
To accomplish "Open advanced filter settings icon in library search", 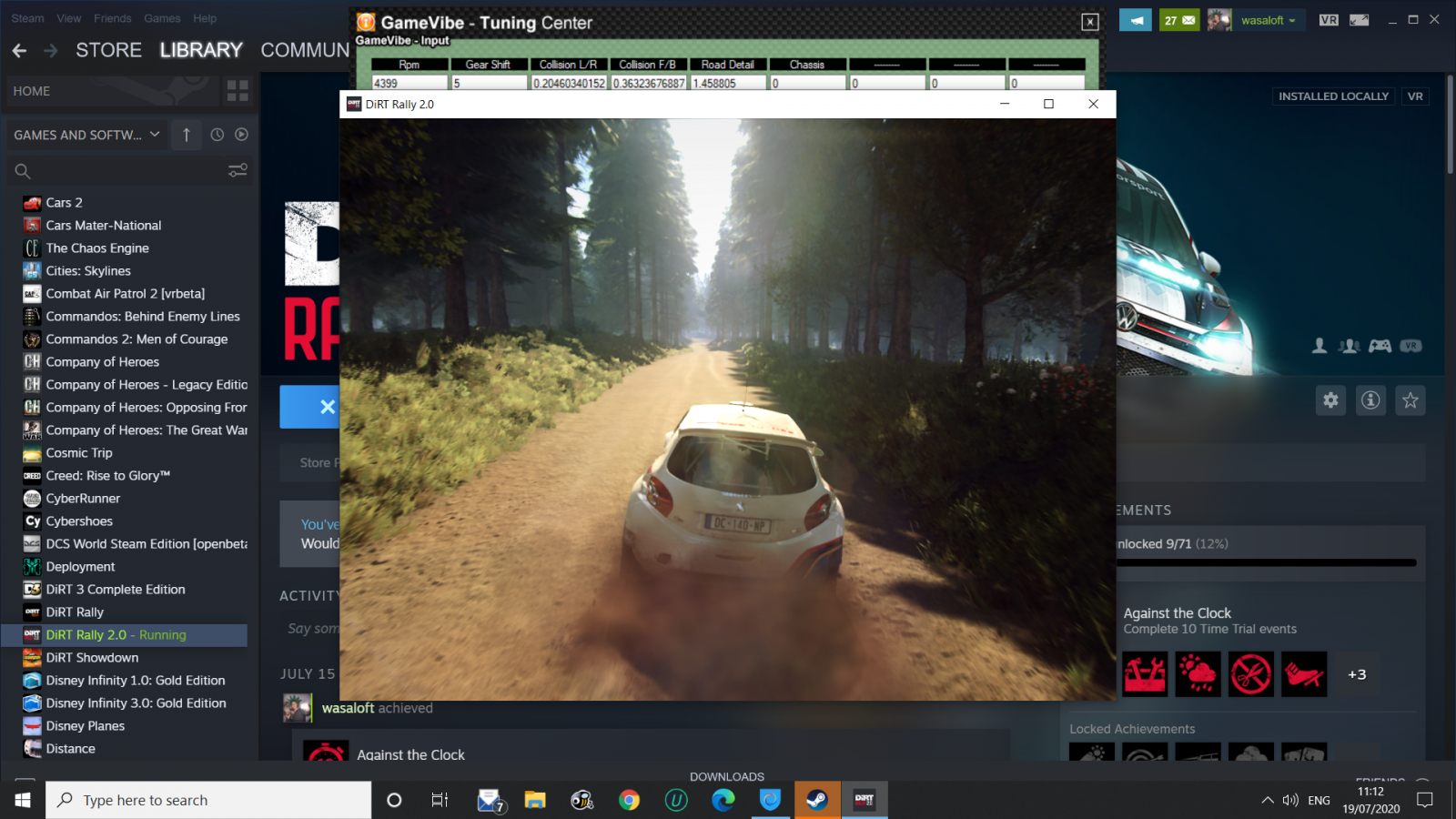I will click(x=238, y=170).
